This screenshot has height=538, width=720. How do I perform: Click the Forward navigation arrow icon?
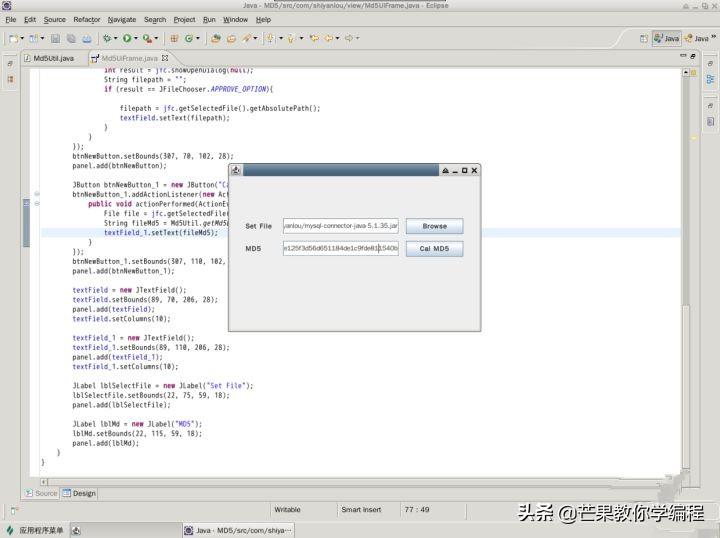(349, 39)
